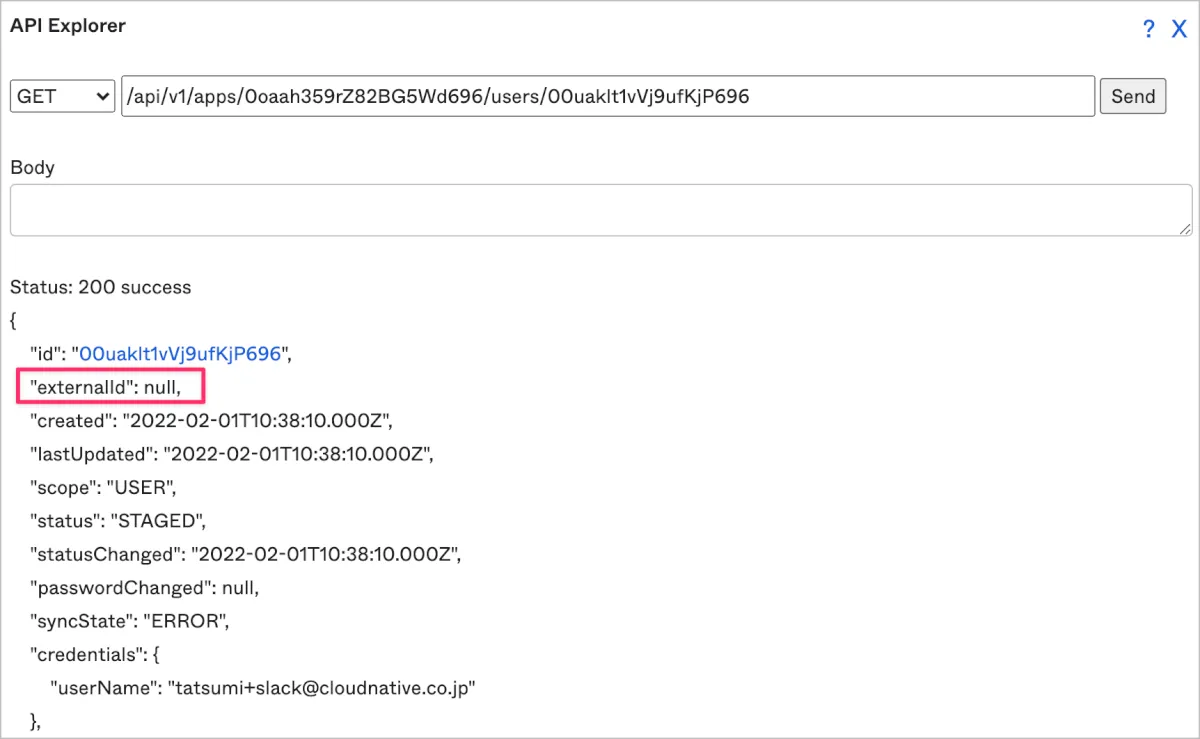The width and height of the screenshot is (1200, 739).
Task: Click the created timestamp value
Action: (x=257, y=420)
